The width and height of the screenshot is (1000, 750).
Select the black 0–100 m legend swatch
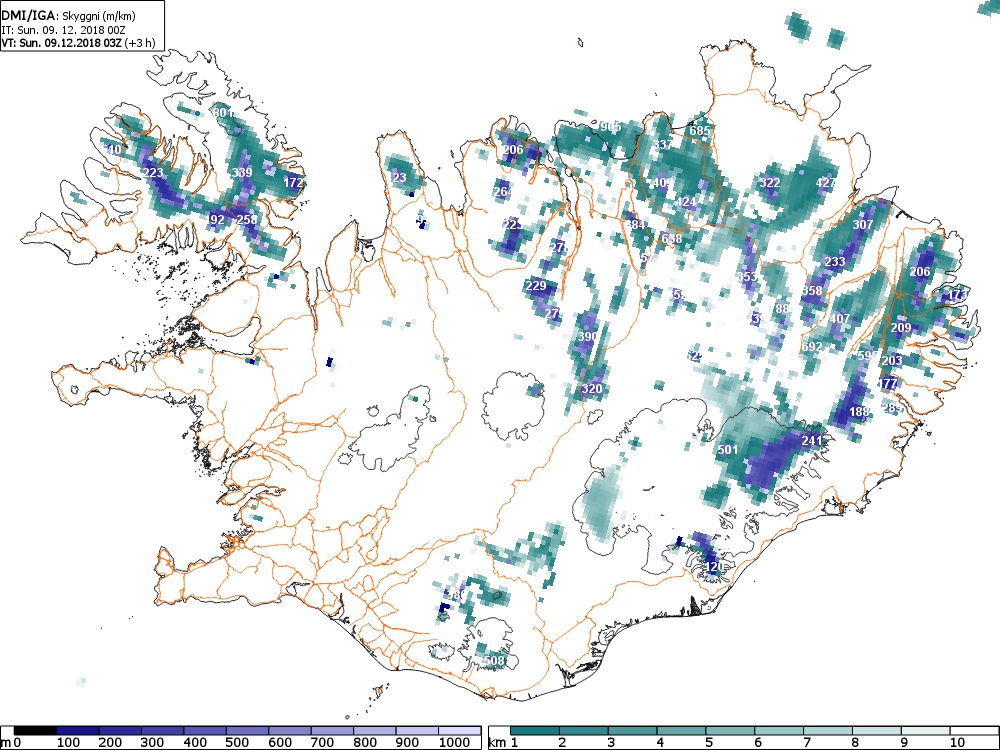click(x=35, y=731)
